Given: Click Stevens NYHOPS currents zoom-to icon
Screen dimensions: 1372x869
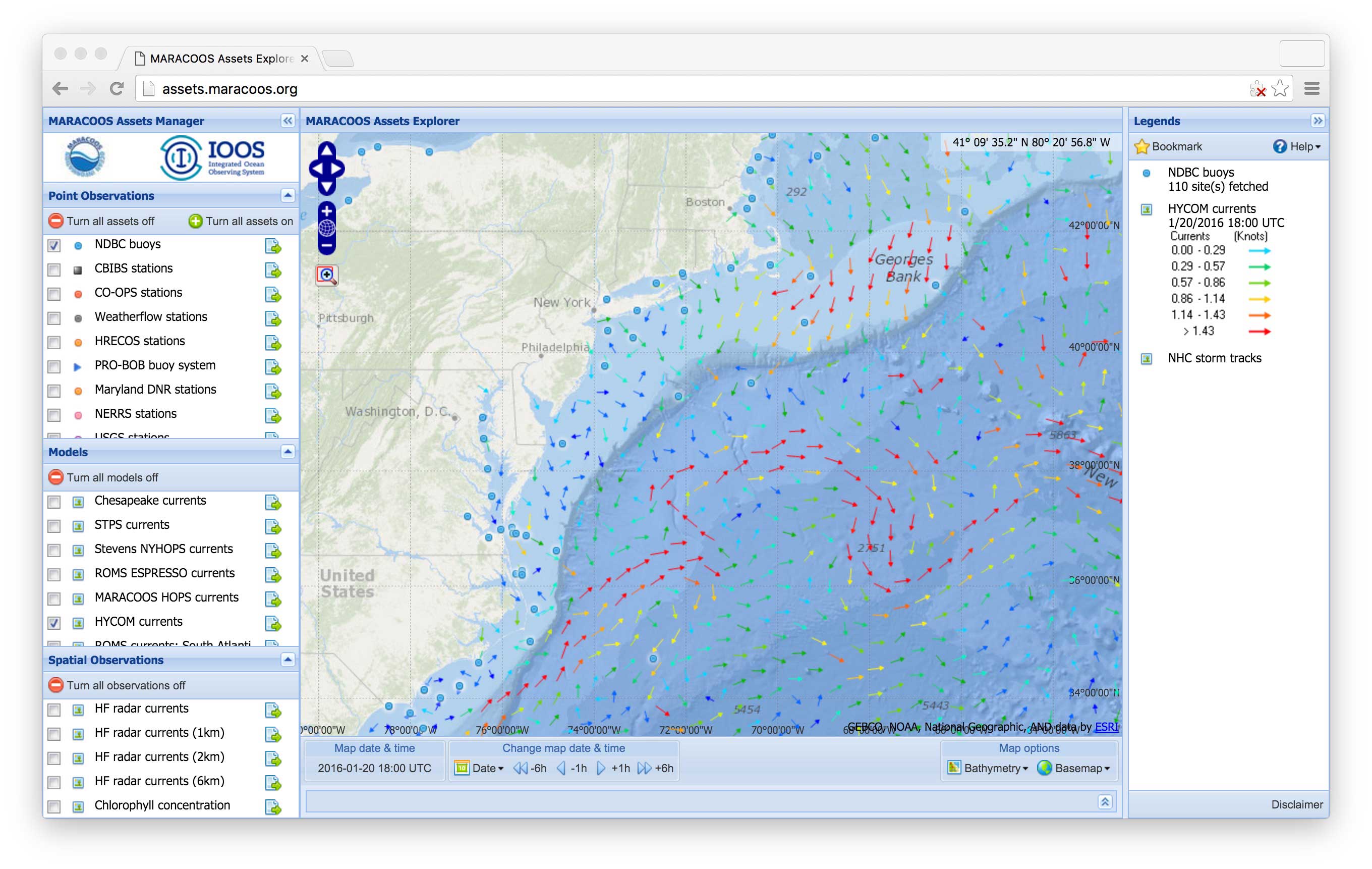Looking at the screenshot, I should click(x=273, y=551).
